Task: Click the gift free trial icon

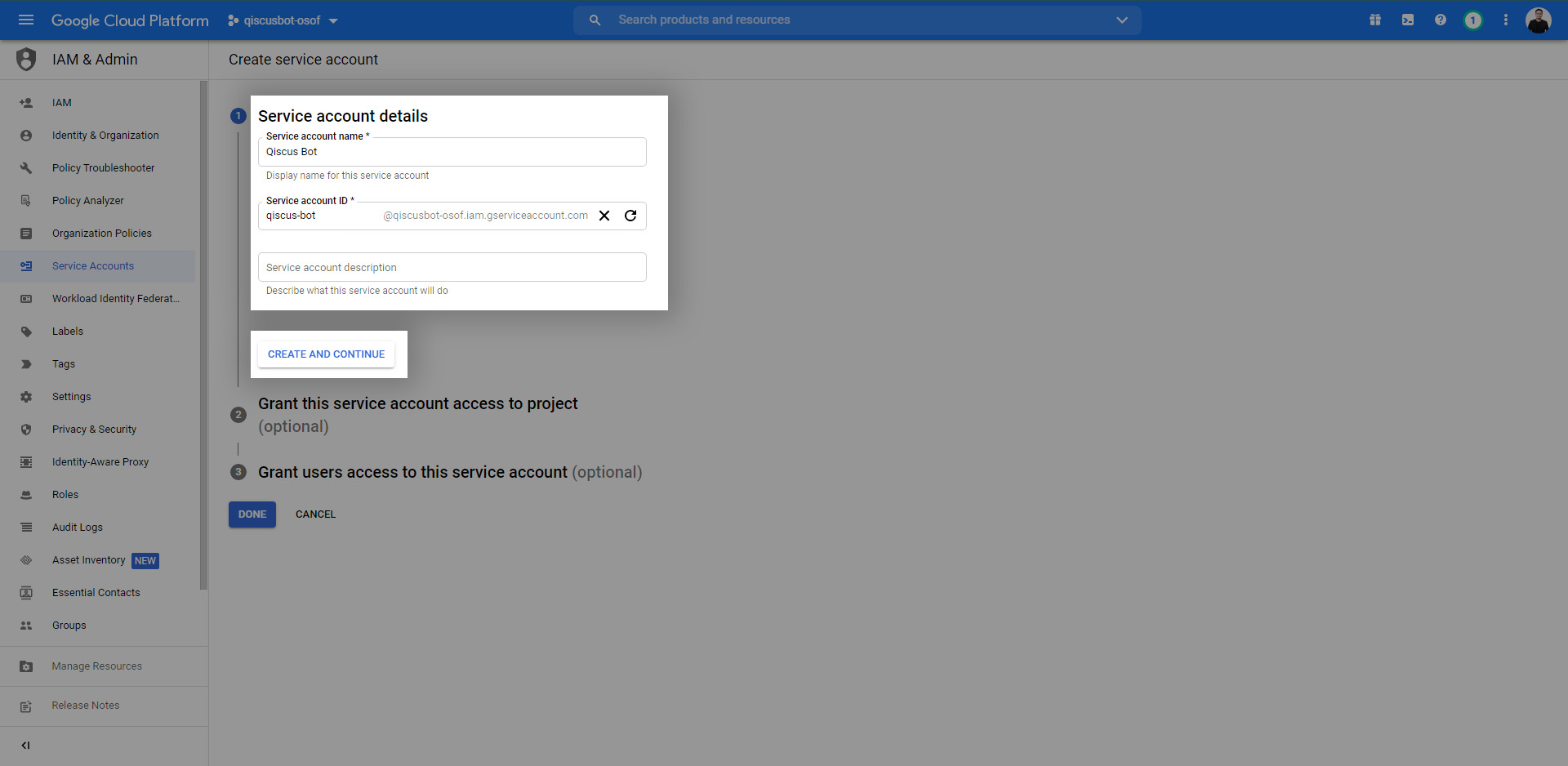Action: pos(1375,20)
